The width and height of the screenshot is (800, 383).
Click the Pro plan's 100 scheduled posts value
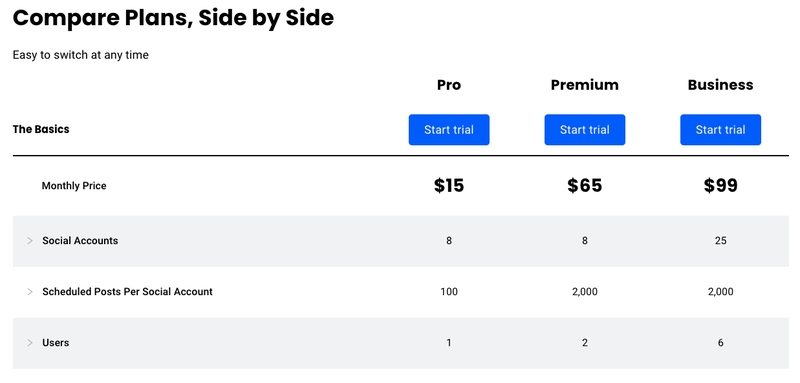click(x=449, y=292)
